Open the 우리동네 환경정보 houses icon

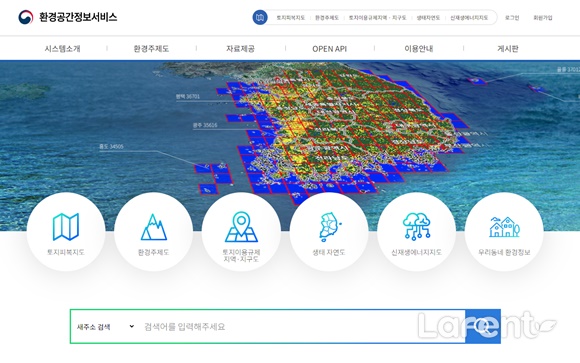[504, 227]
